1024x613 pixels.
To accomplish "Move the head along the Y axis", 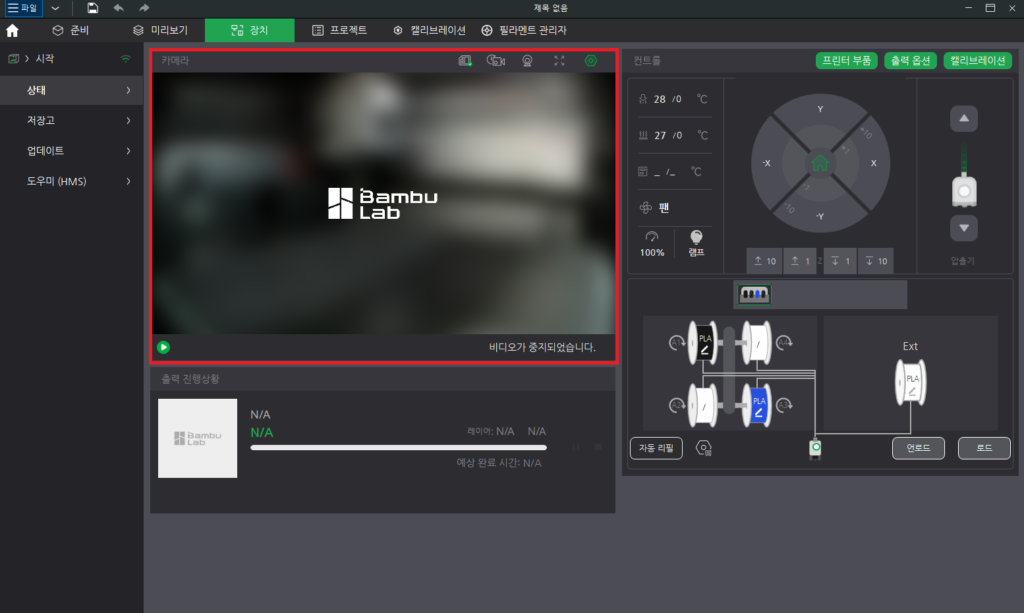I will coord(820,109).
